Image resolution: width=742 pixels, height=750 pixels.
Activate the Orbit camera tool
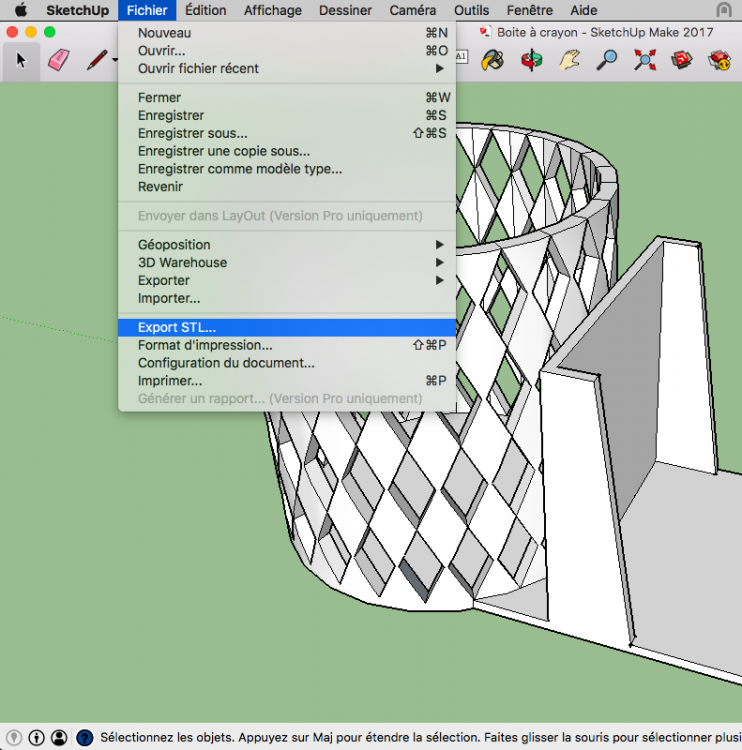[532, 61]
